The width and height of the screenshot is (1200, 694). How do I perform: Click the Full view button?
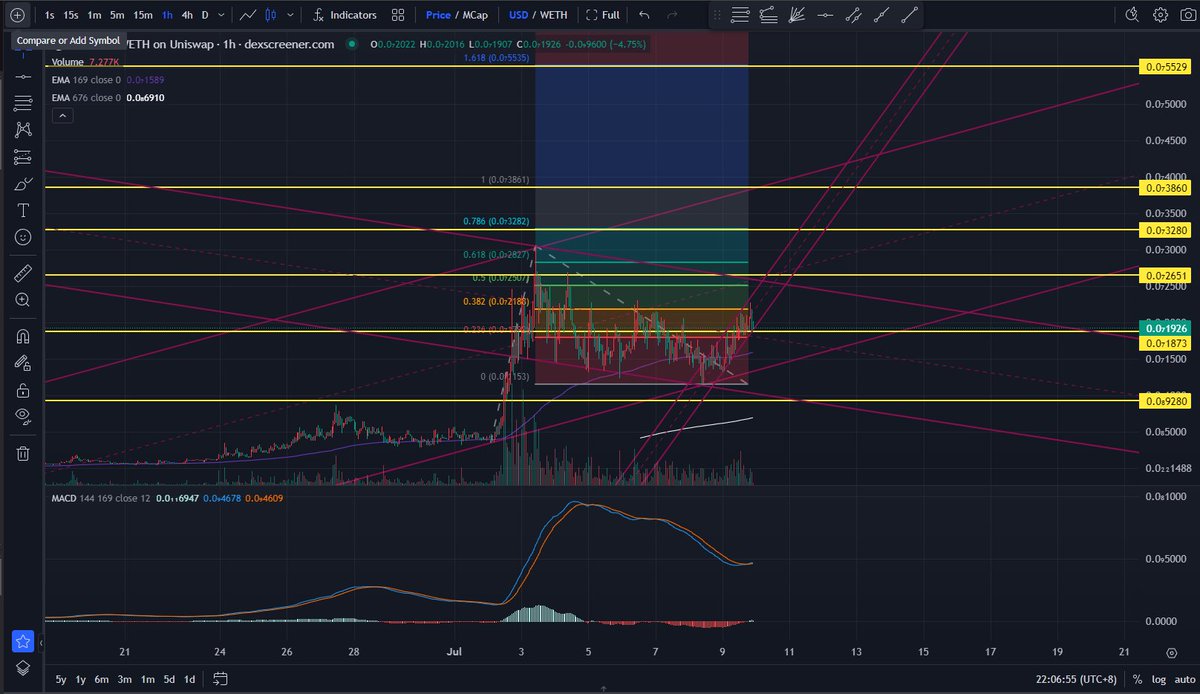(x=606, y=15)
